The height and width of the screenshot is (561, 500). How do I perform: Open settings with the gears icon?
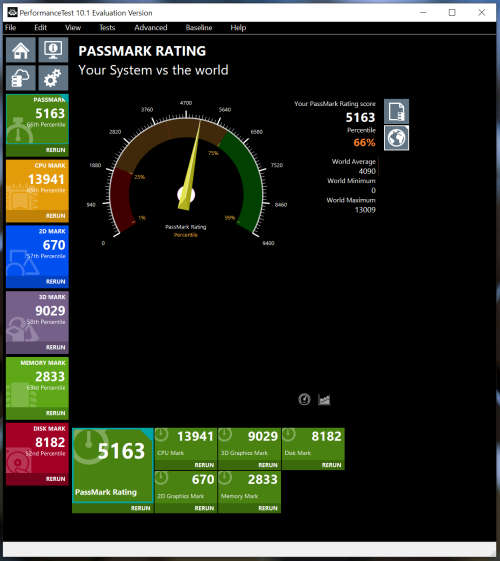tap(53, 78)
